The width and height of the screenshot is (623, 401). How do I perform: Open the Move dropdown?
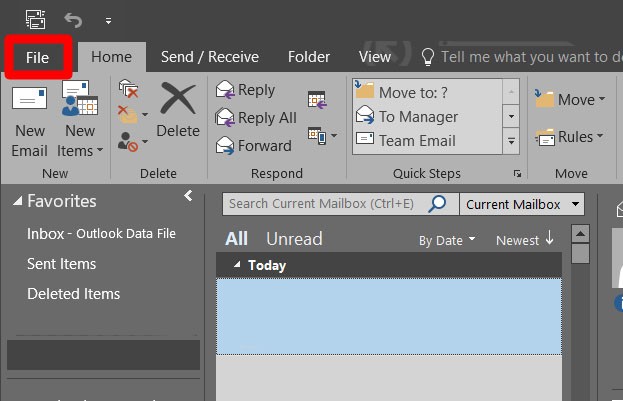(570, 99)
